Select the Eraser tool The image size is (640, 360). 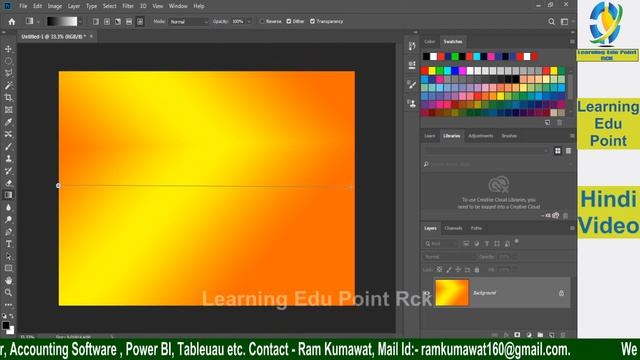(8, 183)
